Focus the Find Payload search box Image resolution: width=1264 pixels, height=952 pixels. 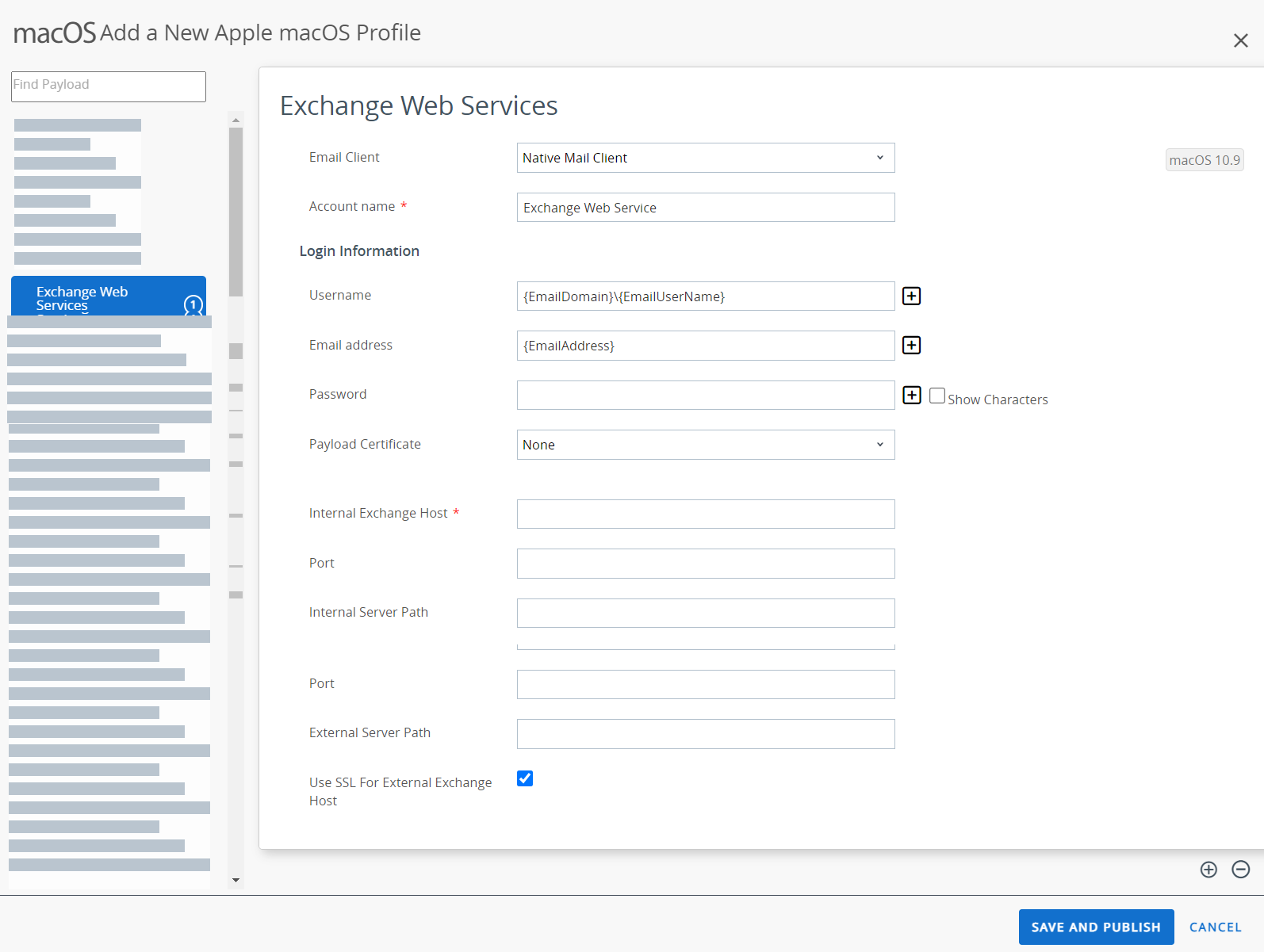tap(109, 86)
